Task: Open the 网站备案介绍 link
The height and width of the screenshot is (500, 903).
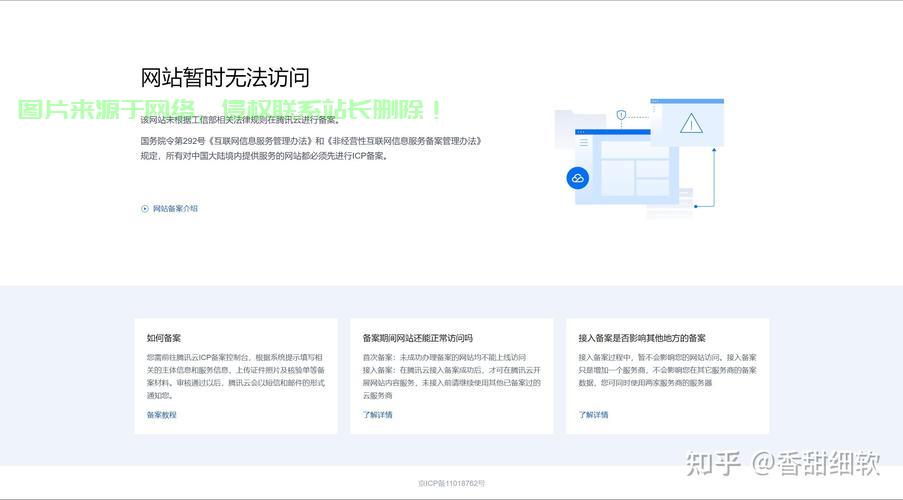Action: [175, 209]
